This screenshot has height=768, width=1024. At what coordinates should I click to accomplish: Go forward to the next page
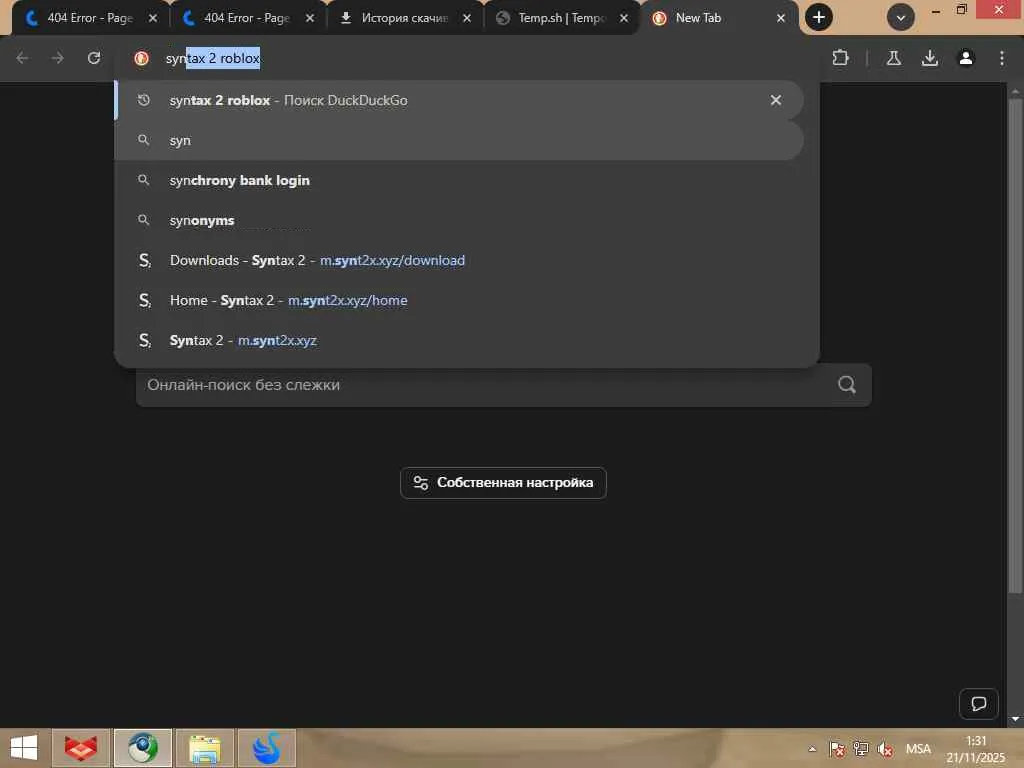[57, 58]
